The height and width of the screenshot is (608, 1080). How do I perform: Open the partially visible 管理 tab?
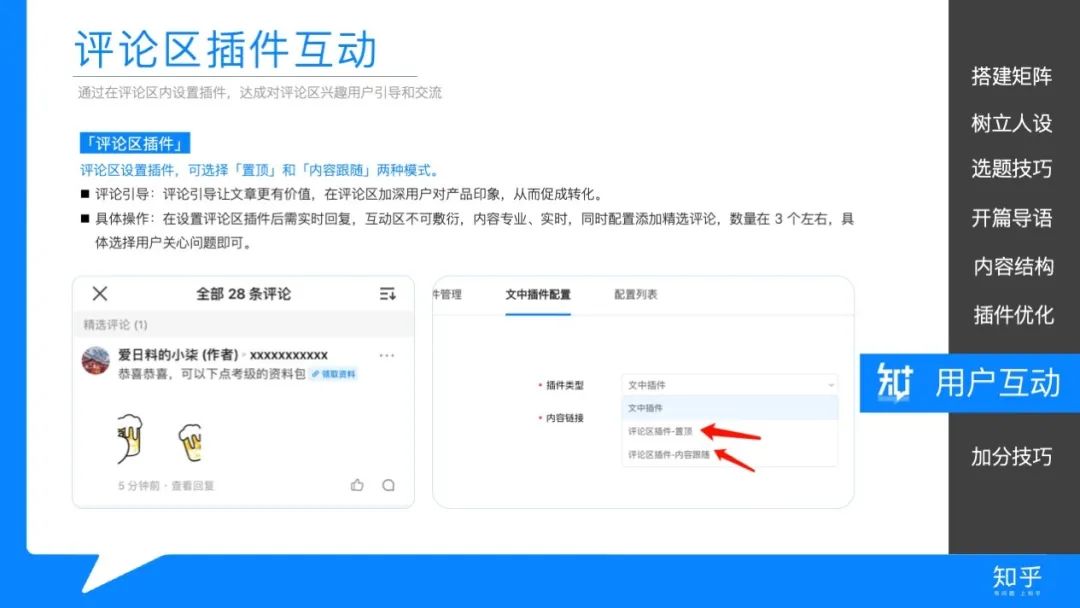448,295
